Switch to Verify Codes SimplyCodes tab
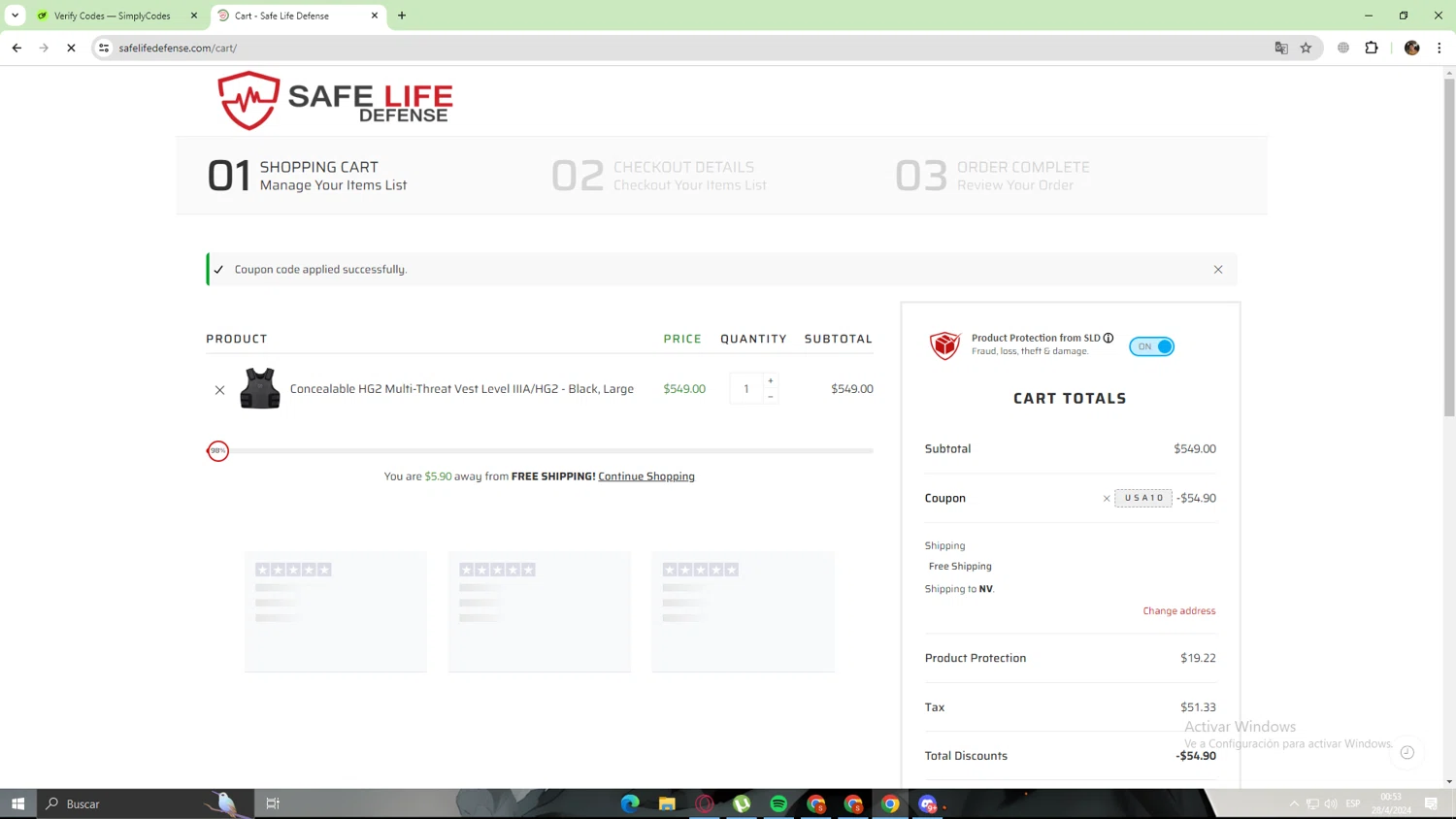 tap(112, 16)
